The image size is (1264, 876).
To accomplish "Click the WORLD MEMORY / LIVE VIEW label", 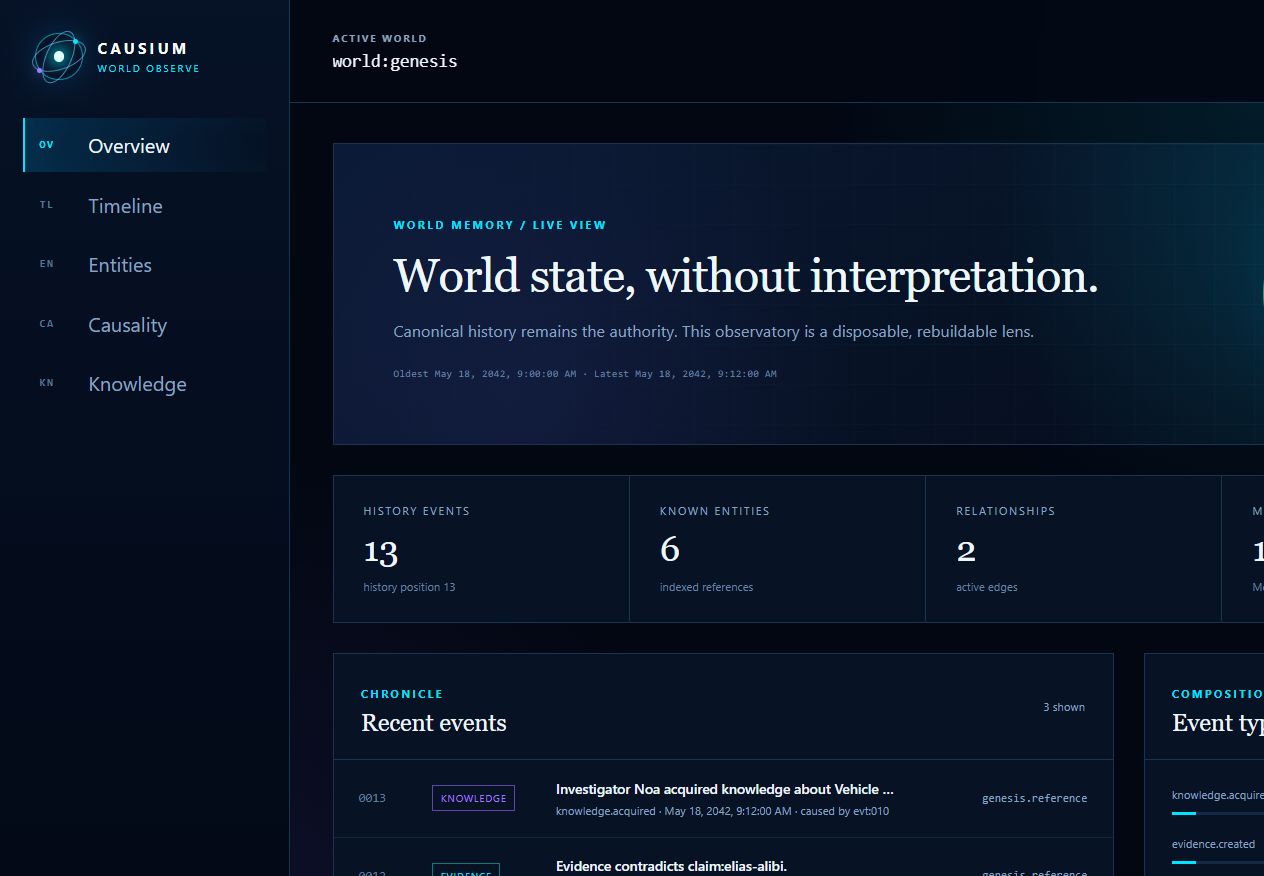I will pyautogui.click(x=500, y=225).
